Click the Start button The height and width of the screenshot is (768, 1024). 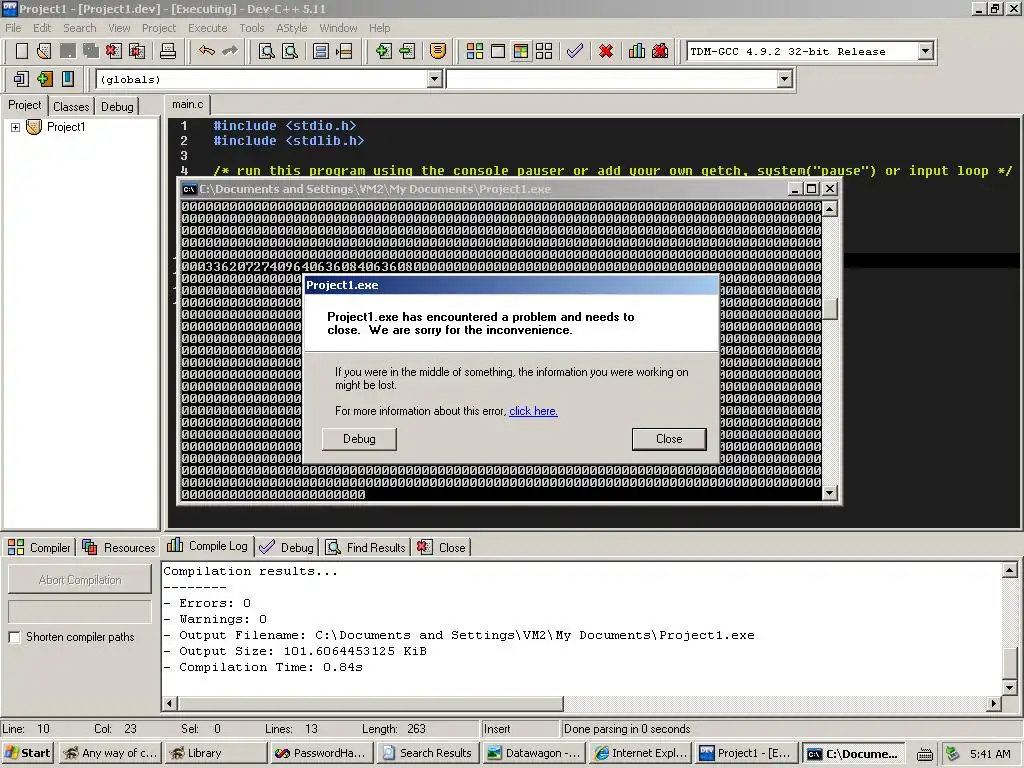click(28, 753)
